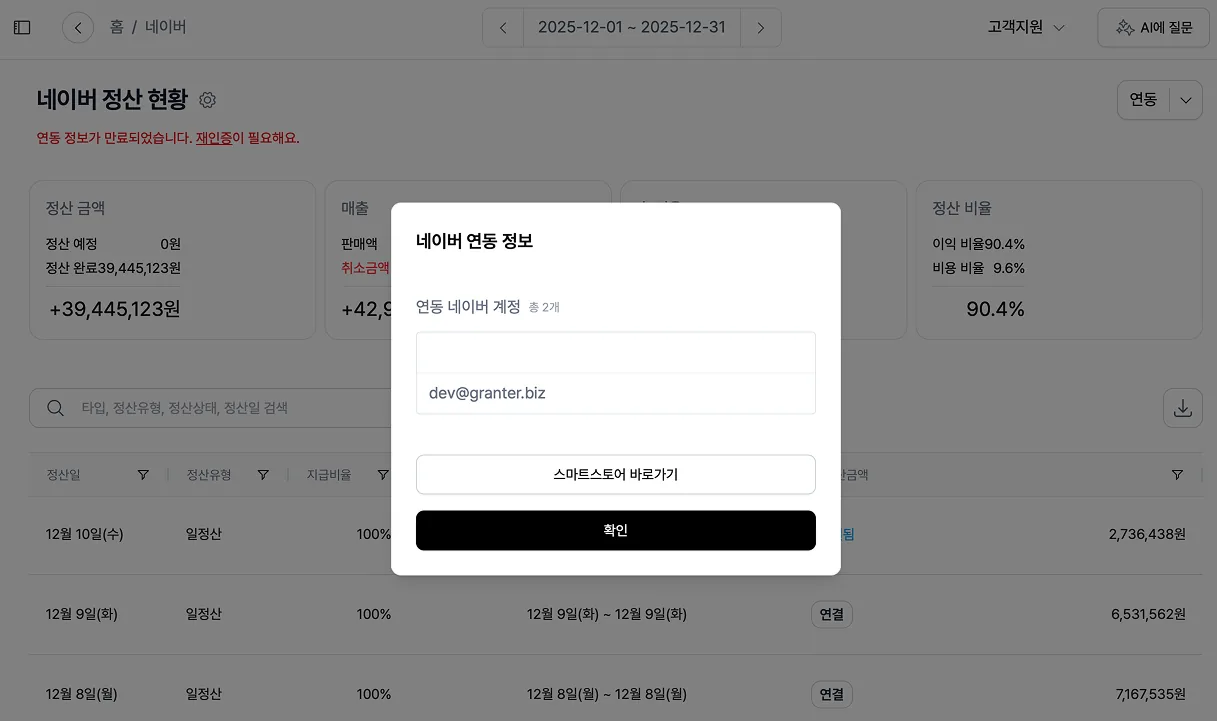Image resolution: width=1217 pixels, height=721 pixels.
Task: Select the 12월 8일(월) date cell
Action: coord(82,694)
